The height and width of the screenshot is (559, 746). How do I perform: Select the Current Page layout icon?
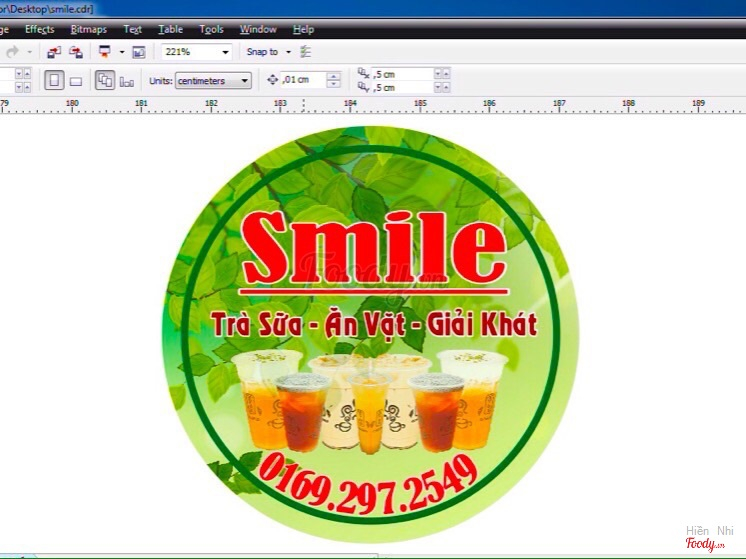pyautogui.click(x=127, y=81)
